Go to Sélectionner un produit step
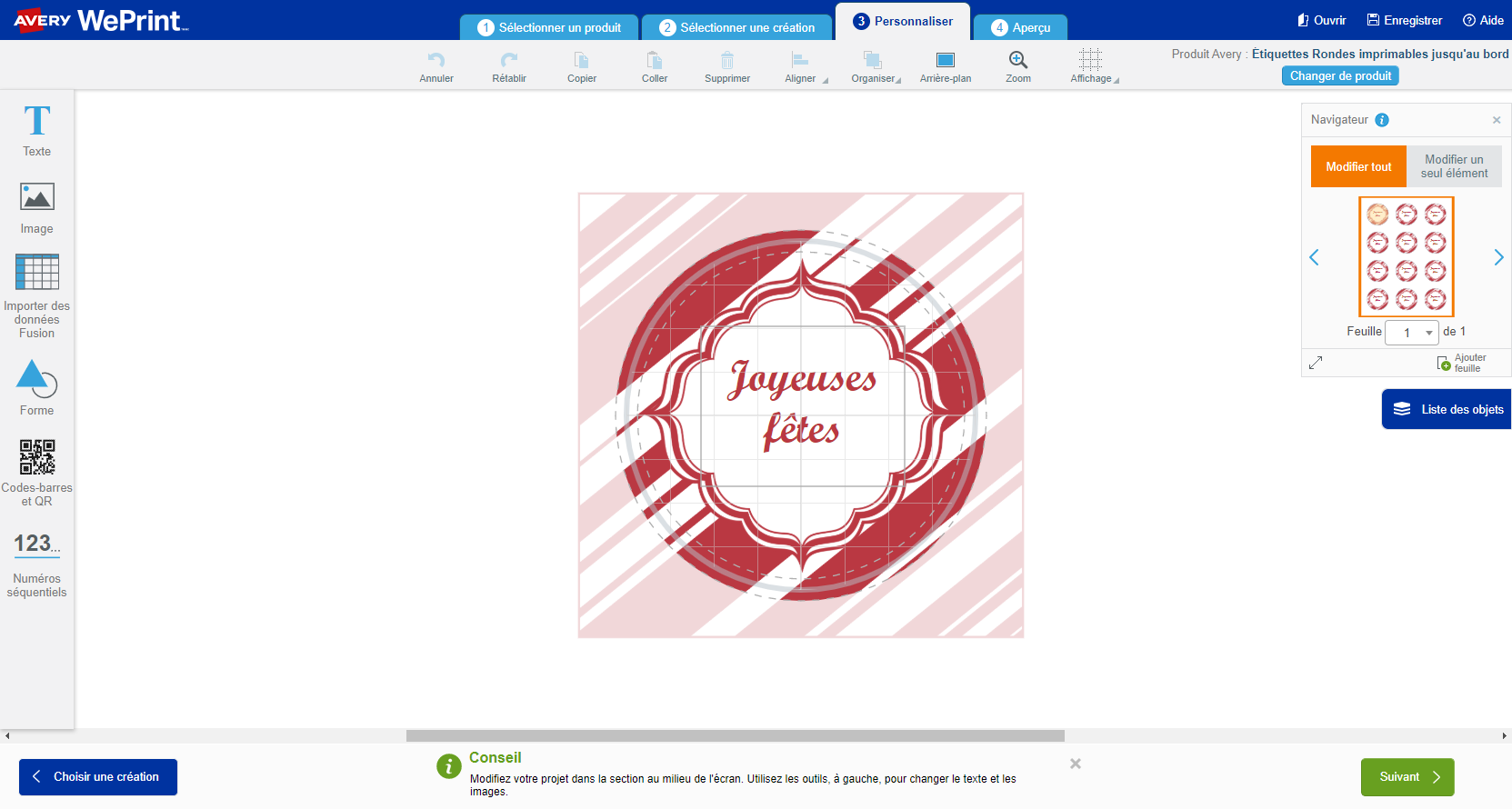 pyautogui.click(x=549, y=27)
